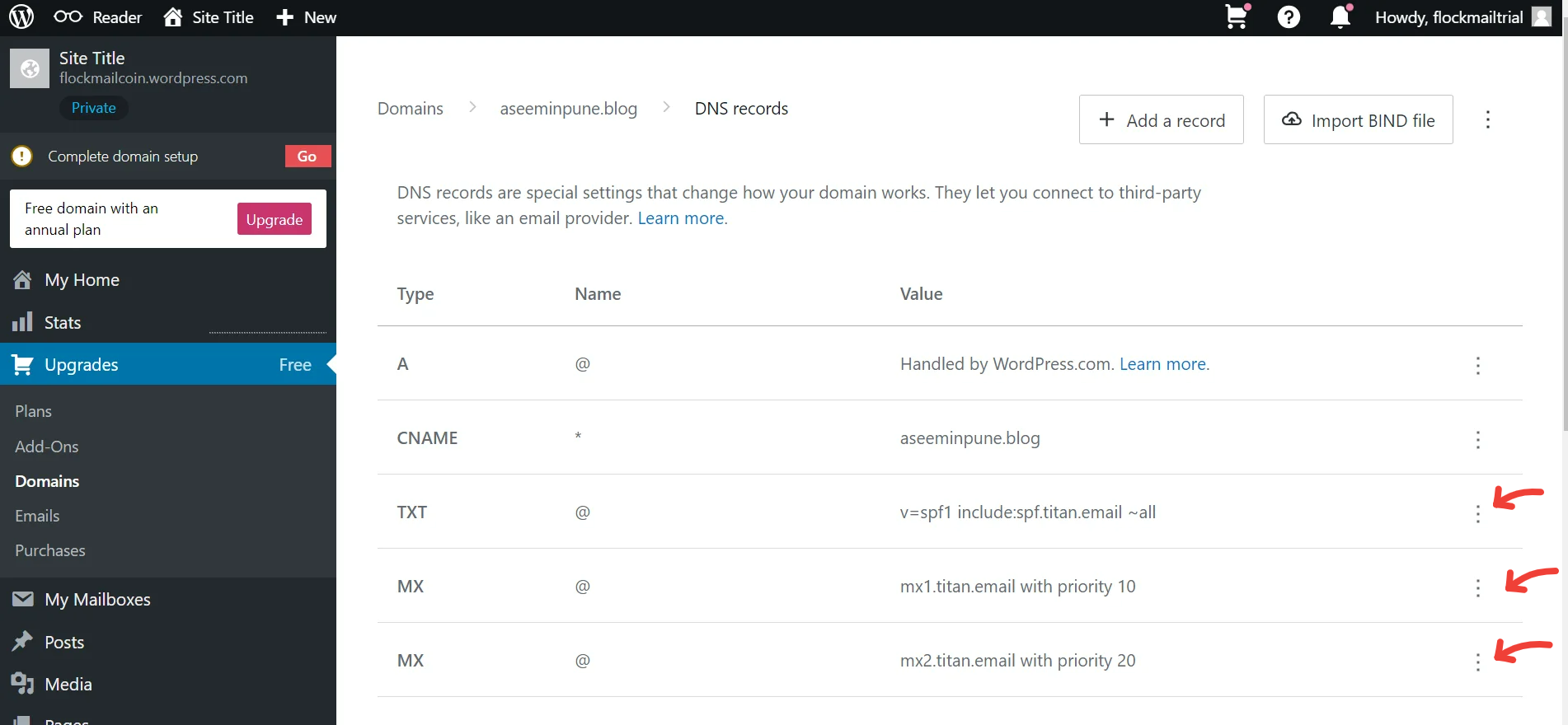Click the Media icon in sidebar

click(22, 683)
